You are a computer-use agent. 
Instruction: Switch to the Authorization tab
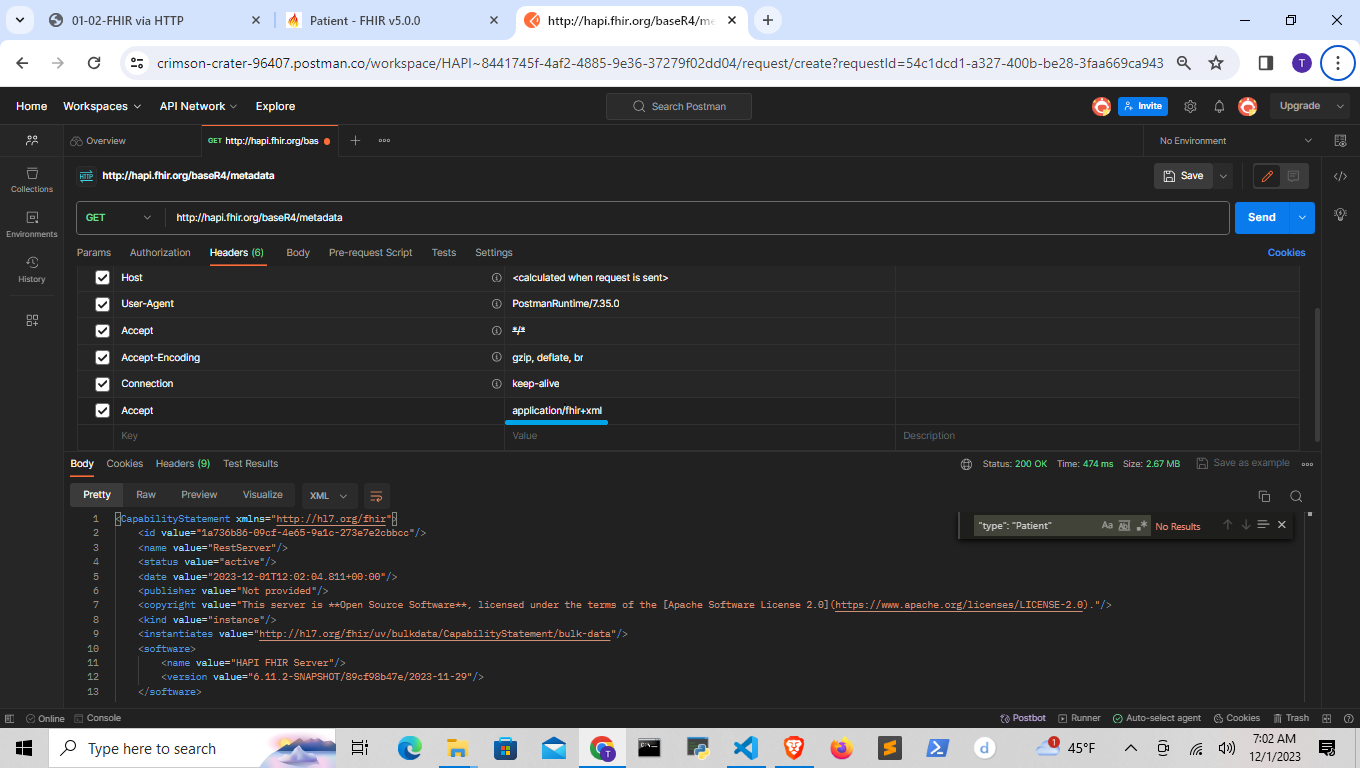(x=160, y=253)
